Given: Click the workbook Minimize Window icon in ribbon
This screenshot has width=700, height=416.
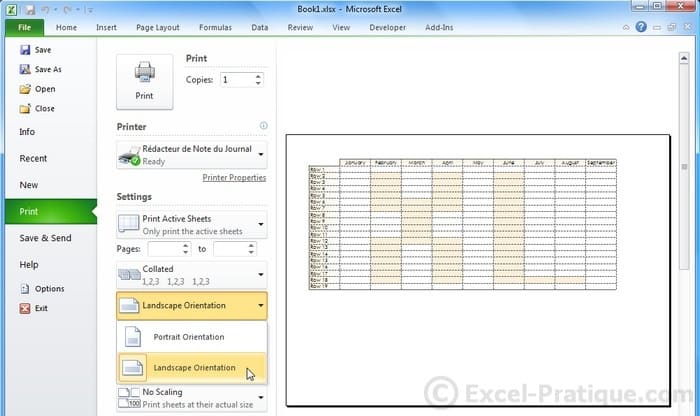Looking at the screenshot, I should [657, 27].
